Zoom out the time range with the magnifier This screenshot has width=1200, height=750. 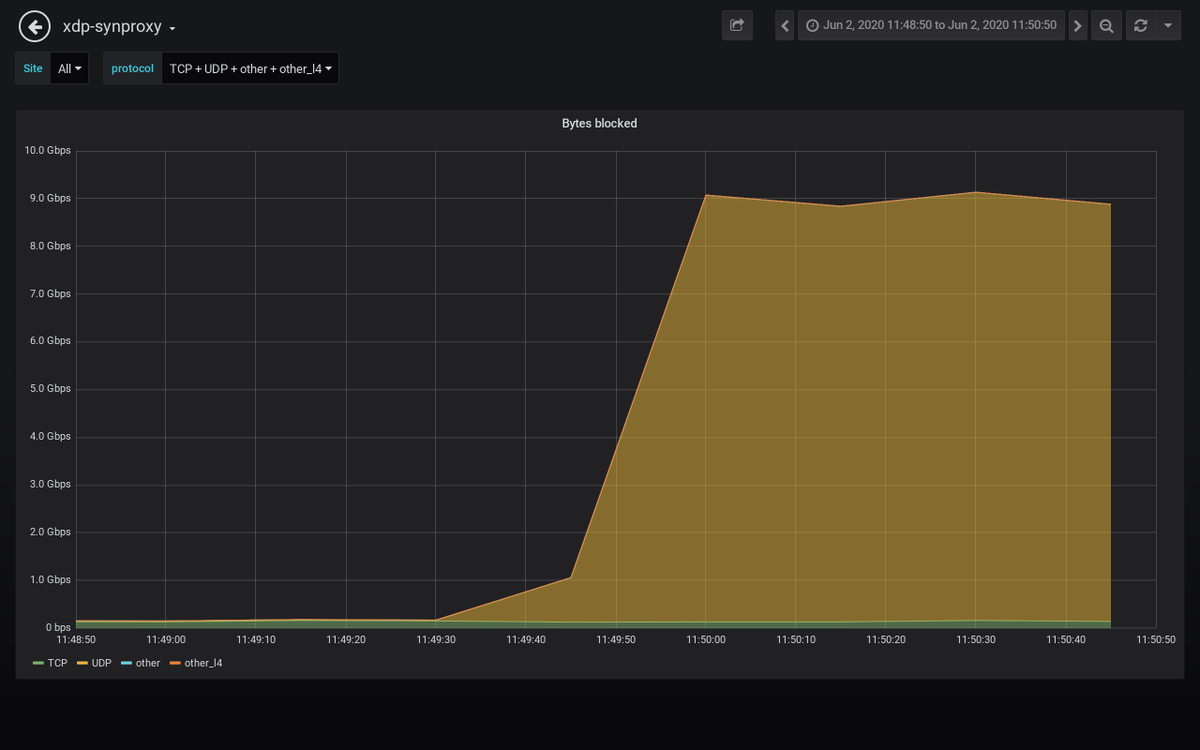click(1106, 25)
